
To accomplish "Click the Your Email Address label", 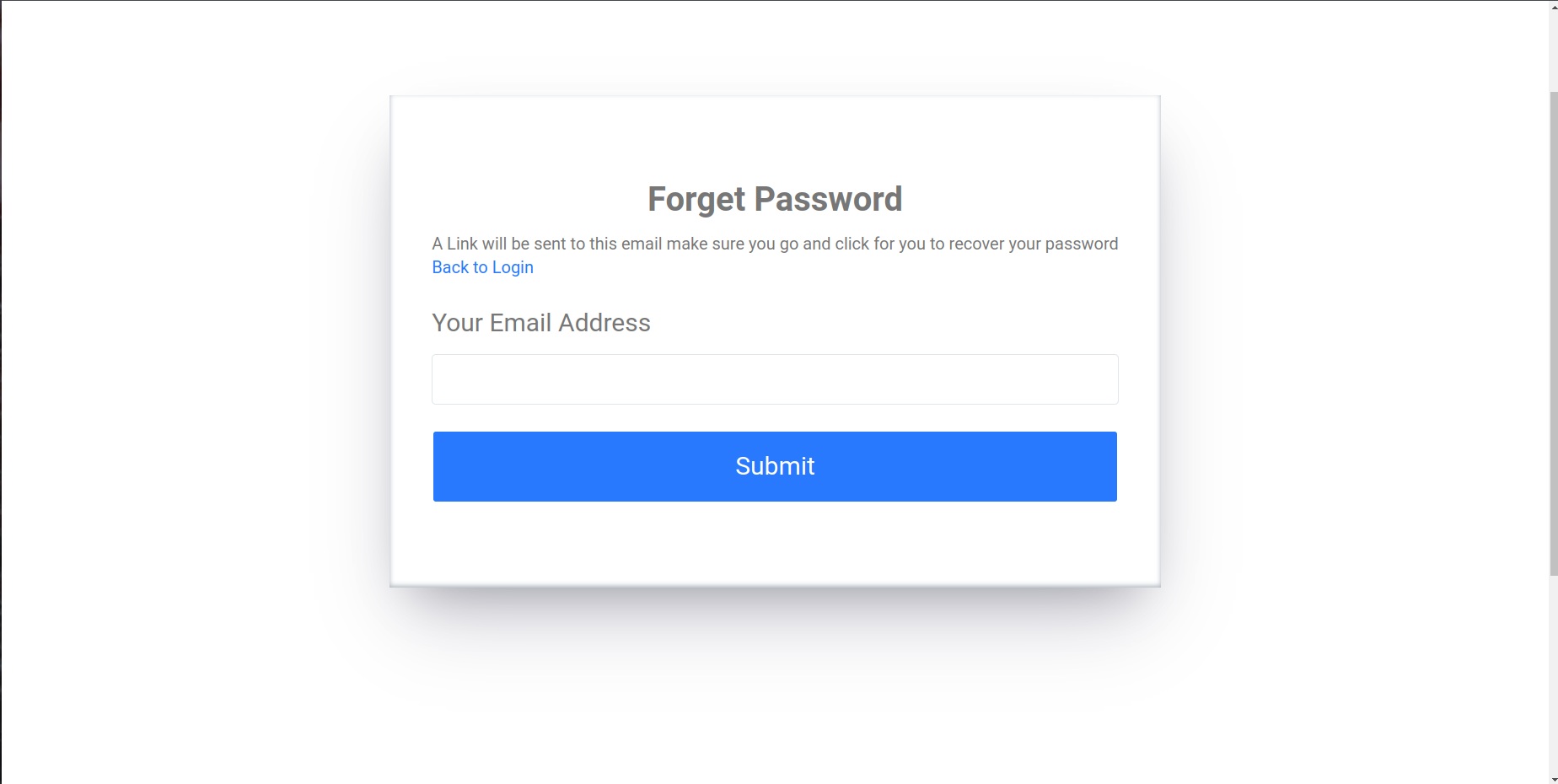I will 540,323.
